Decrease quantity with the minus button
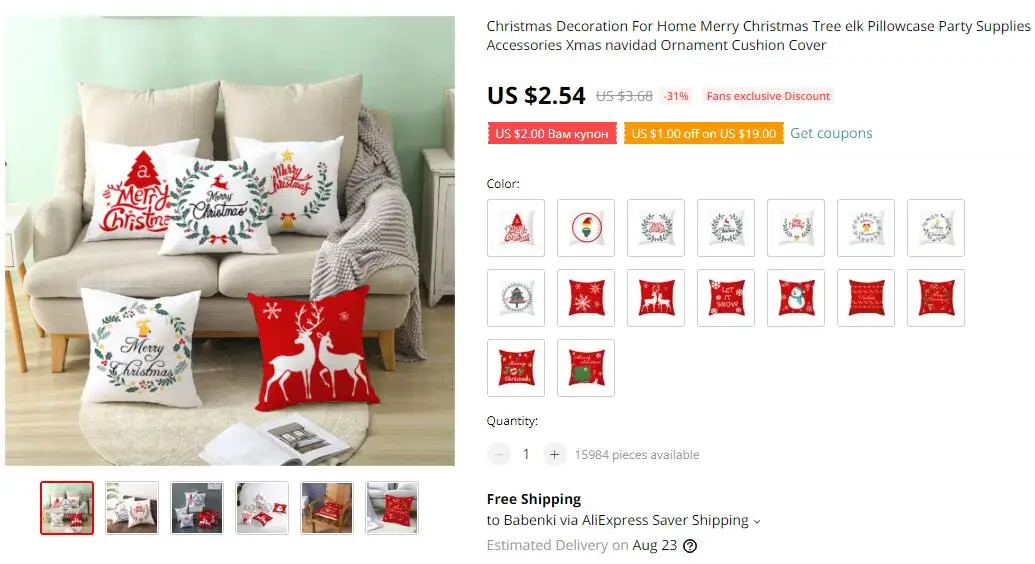The image size is (1035, 564). pos(499,454)
